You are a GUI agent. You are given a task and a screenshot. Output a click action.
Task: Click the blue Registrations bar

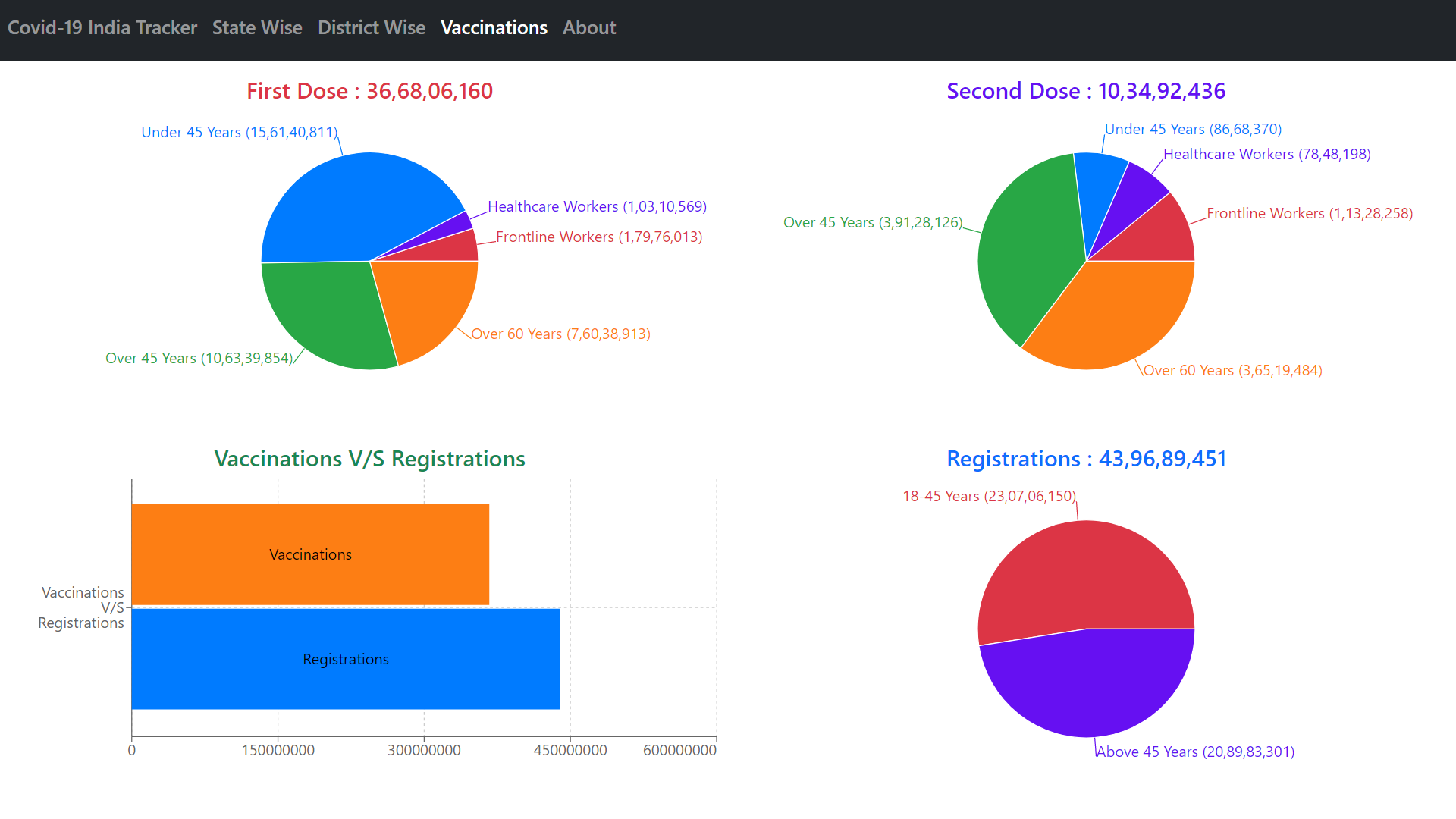pyautogui.click(x=346, y=659)
